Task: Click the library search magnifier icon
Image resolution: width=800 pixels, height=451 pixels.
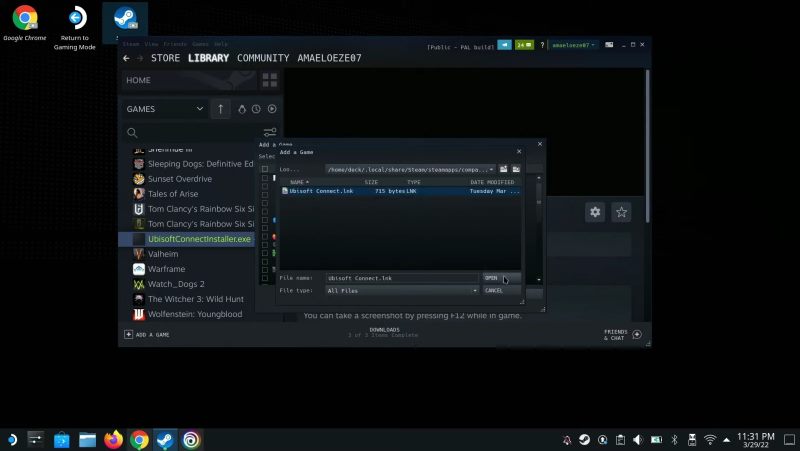Action: [x=132, y=133]
